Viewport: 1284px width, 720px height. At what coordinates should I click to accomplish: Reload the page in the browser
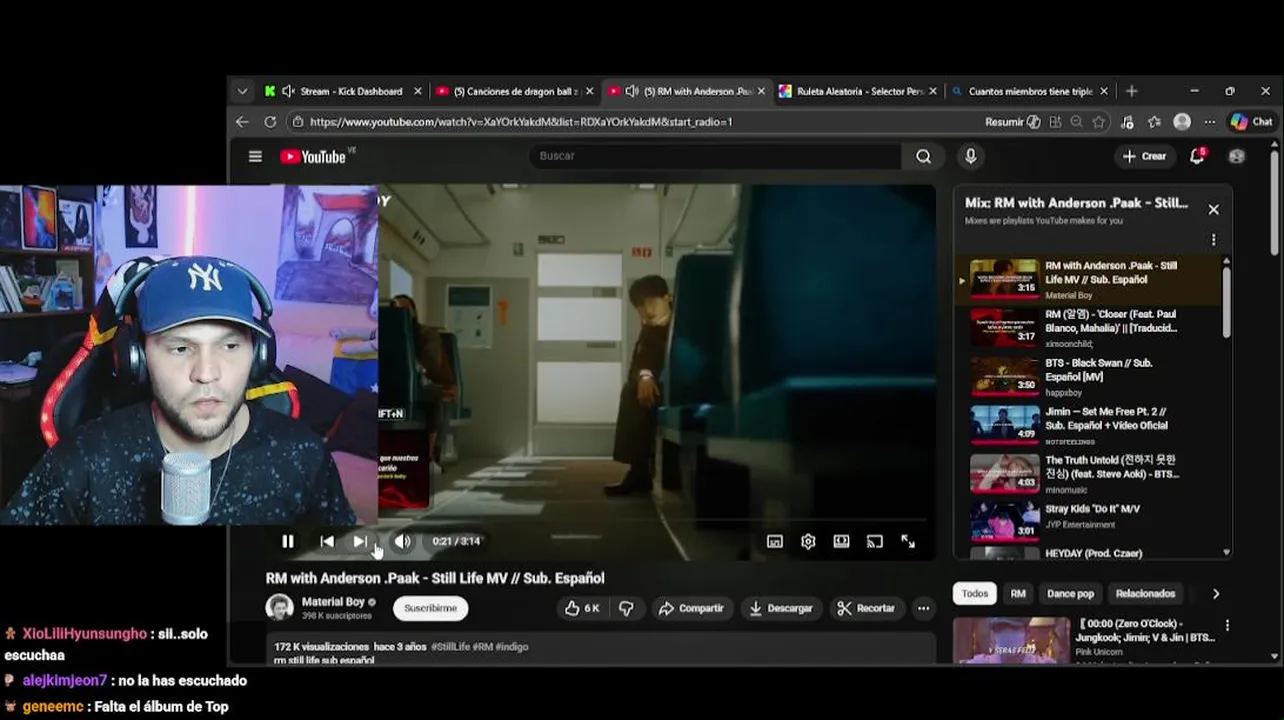pos(270,122)
